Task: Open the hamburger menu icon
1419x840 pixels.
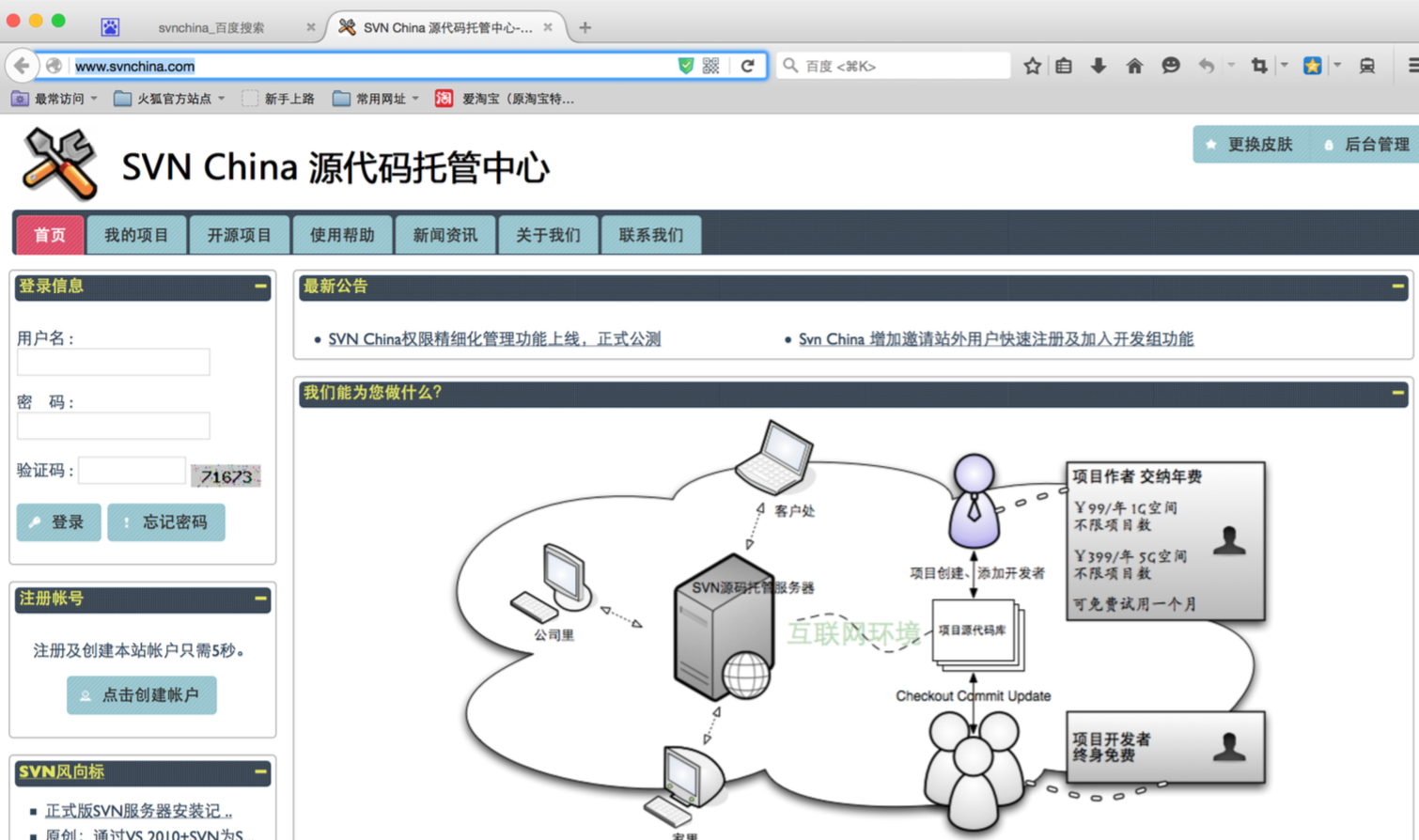Action: click(1411, 66)
